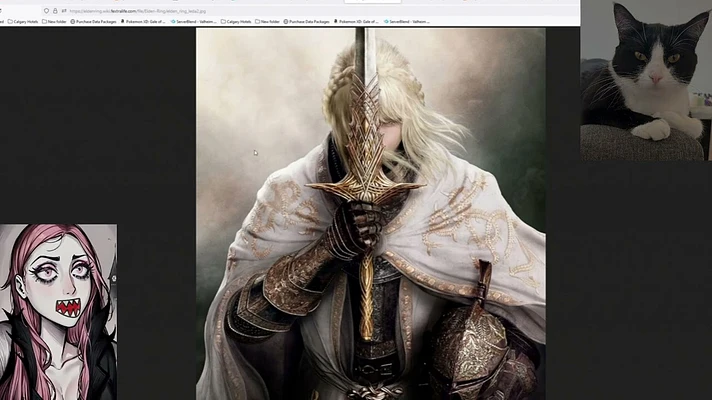Open the second Purchase Data Packages bookmark
This screenshot has width=712, height=400.
(x=307, y=21)
